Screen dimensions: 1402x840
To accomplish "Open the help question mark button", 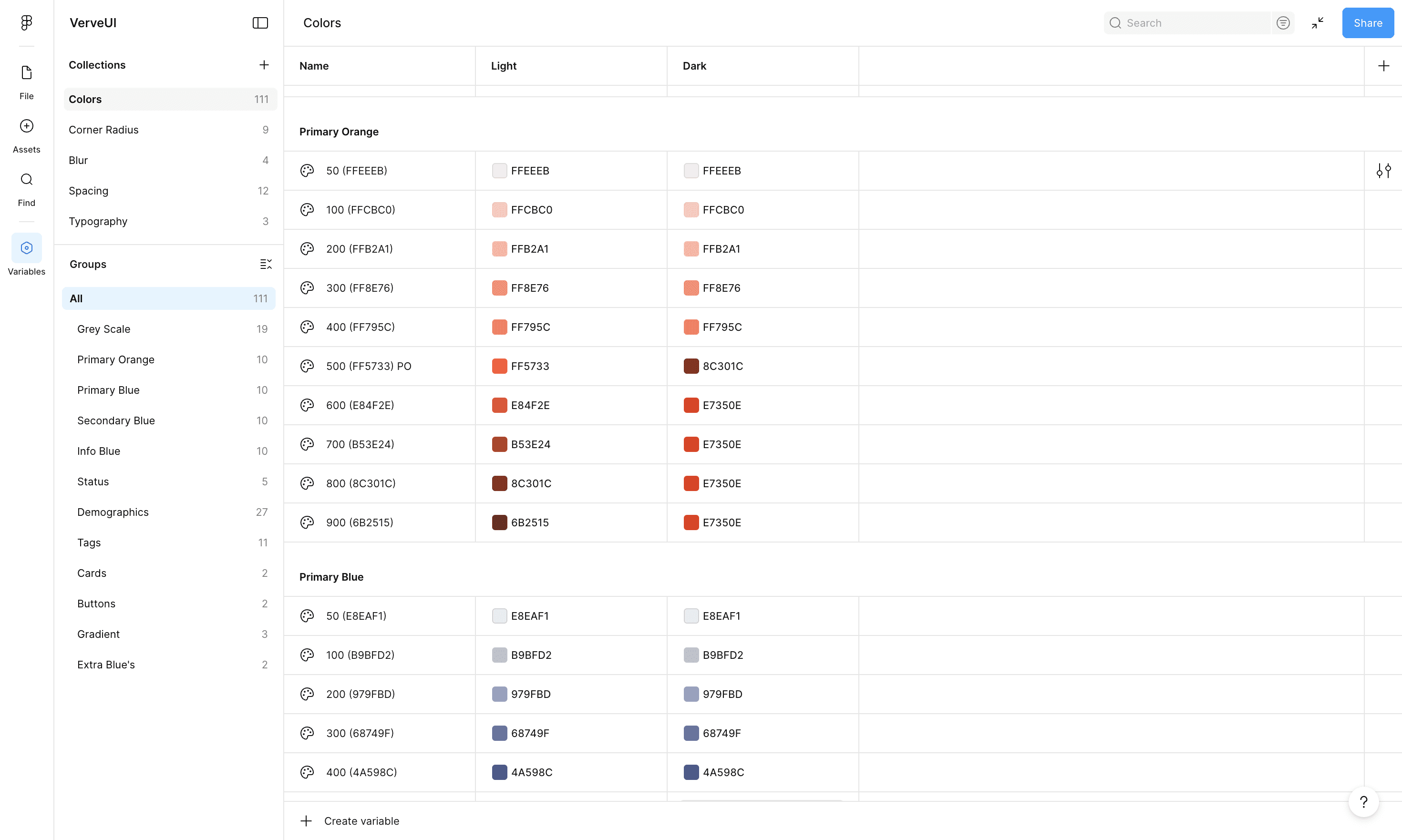I will coord(1363,801).
